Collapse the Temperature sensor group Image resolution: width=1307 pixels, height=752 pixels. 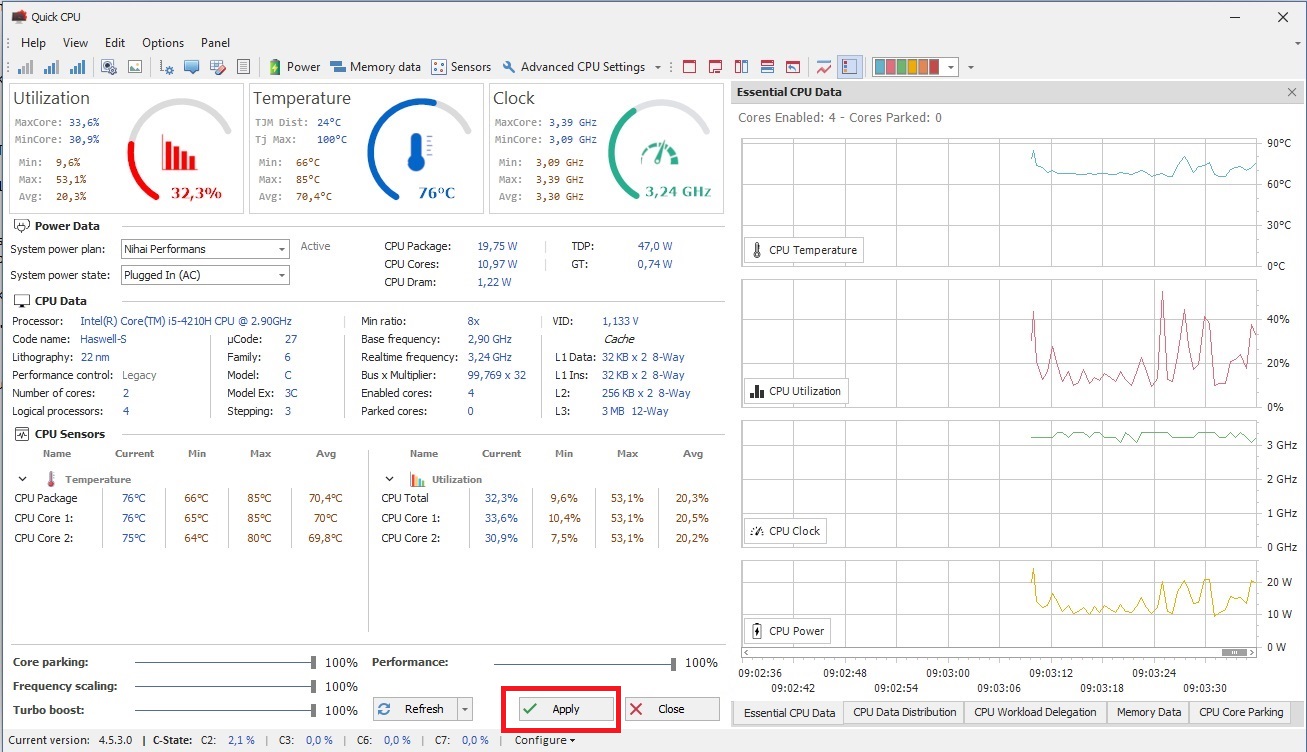pos(22,479)
